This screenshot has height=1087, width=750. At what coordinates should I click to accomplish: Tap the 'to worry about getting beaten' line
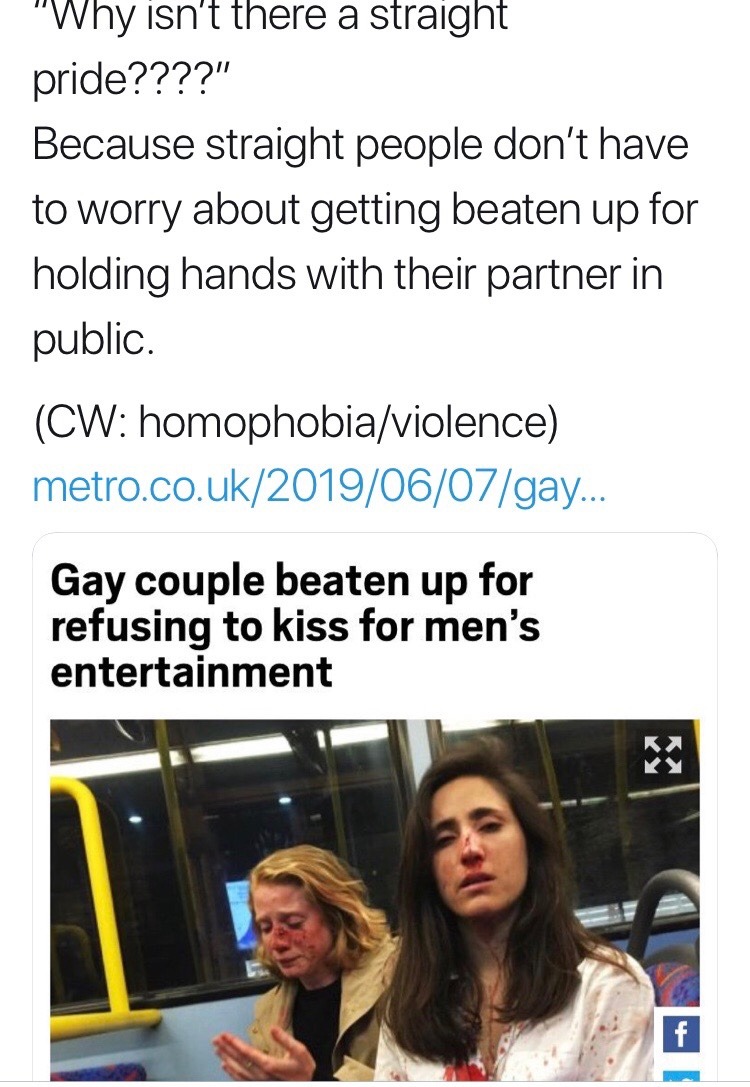click(365, 209)
